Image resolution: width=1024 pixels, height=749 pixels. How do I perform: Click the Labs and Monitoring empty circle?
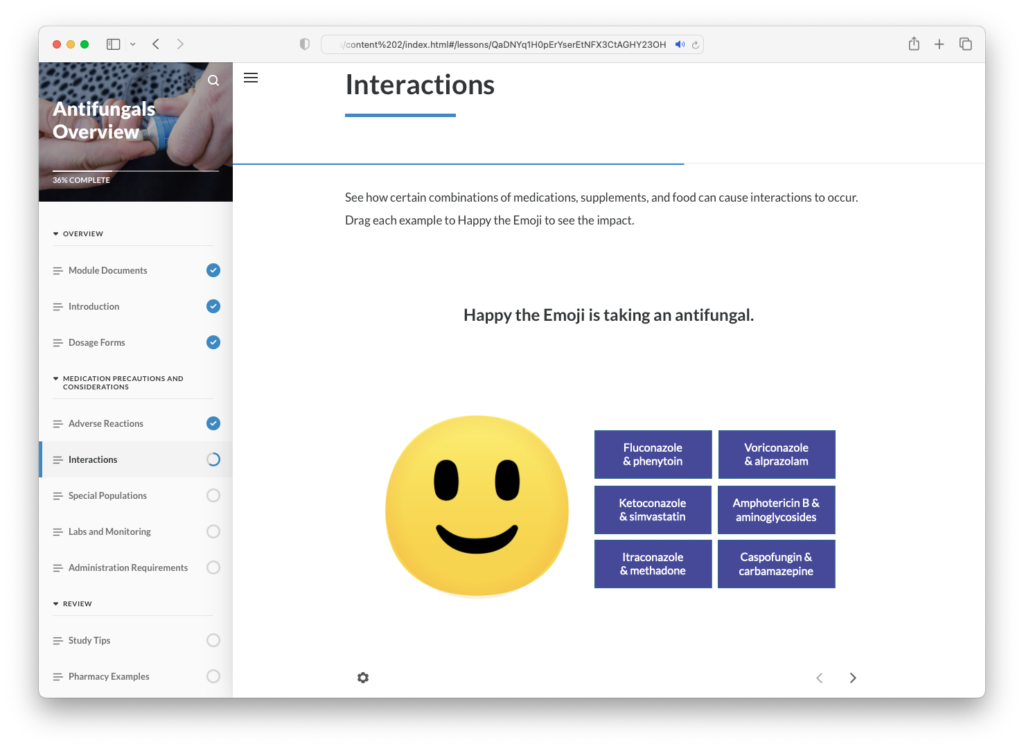[x=213, y=532]
